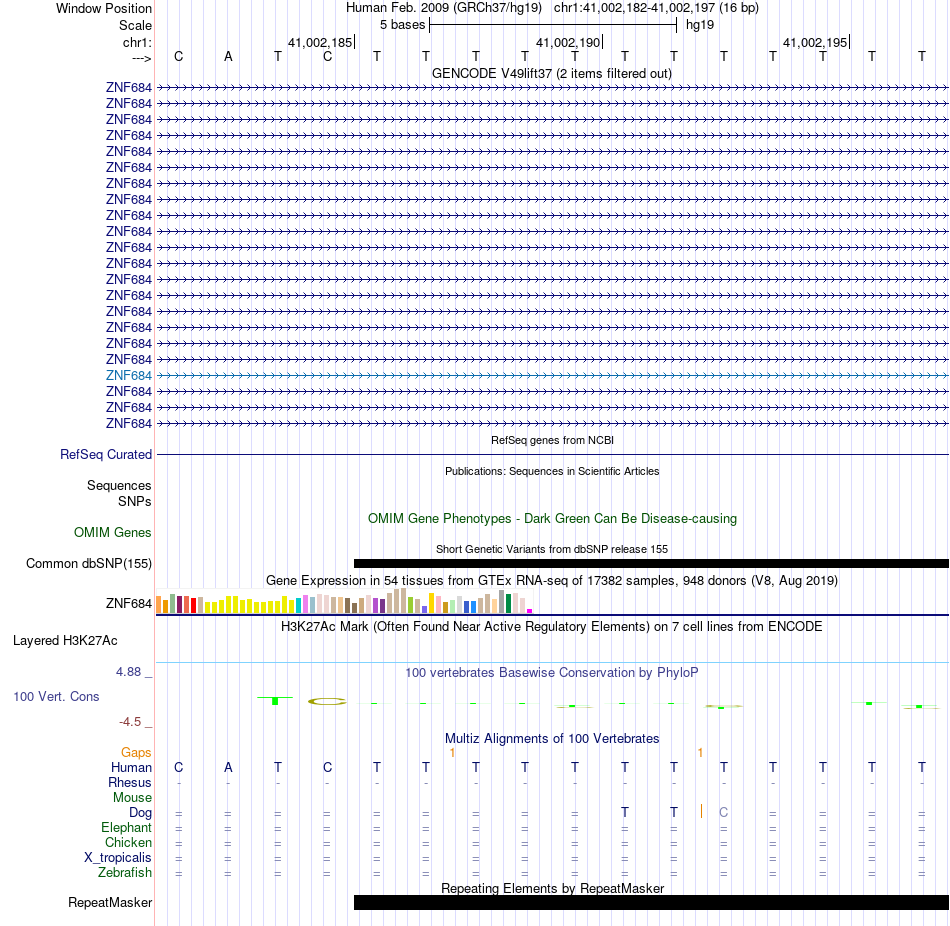Click the GTEx Gene Expression track title
The image size is (950, 926).
pyautogui.click(x=552, y=581)
